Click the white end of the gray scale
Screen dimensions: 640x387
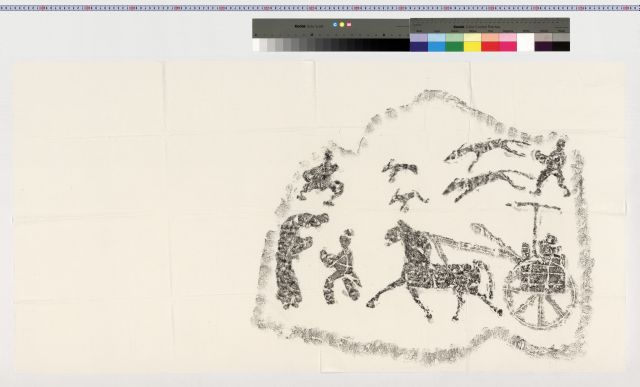pos(256,44)
